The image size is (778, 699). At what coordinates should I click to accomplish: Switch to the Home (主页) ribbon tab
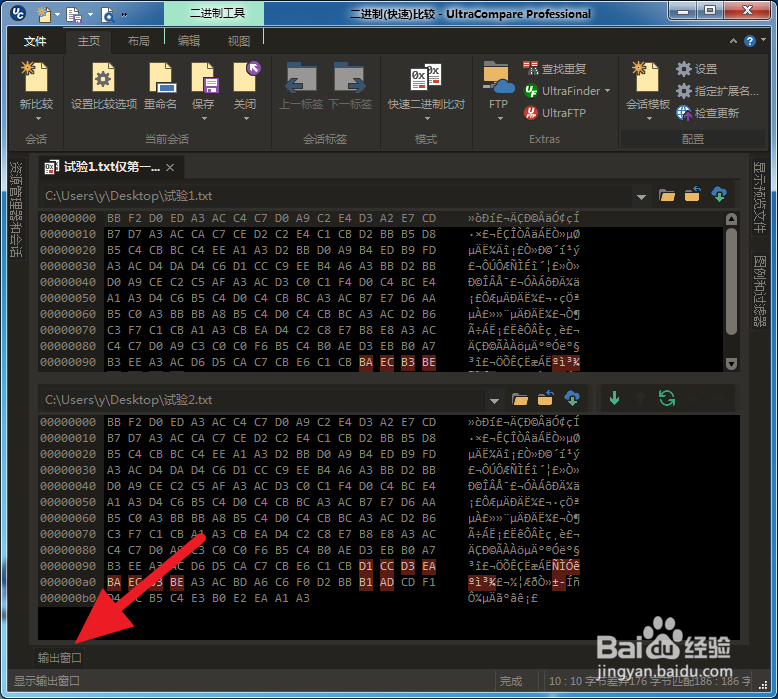[89, 41]
